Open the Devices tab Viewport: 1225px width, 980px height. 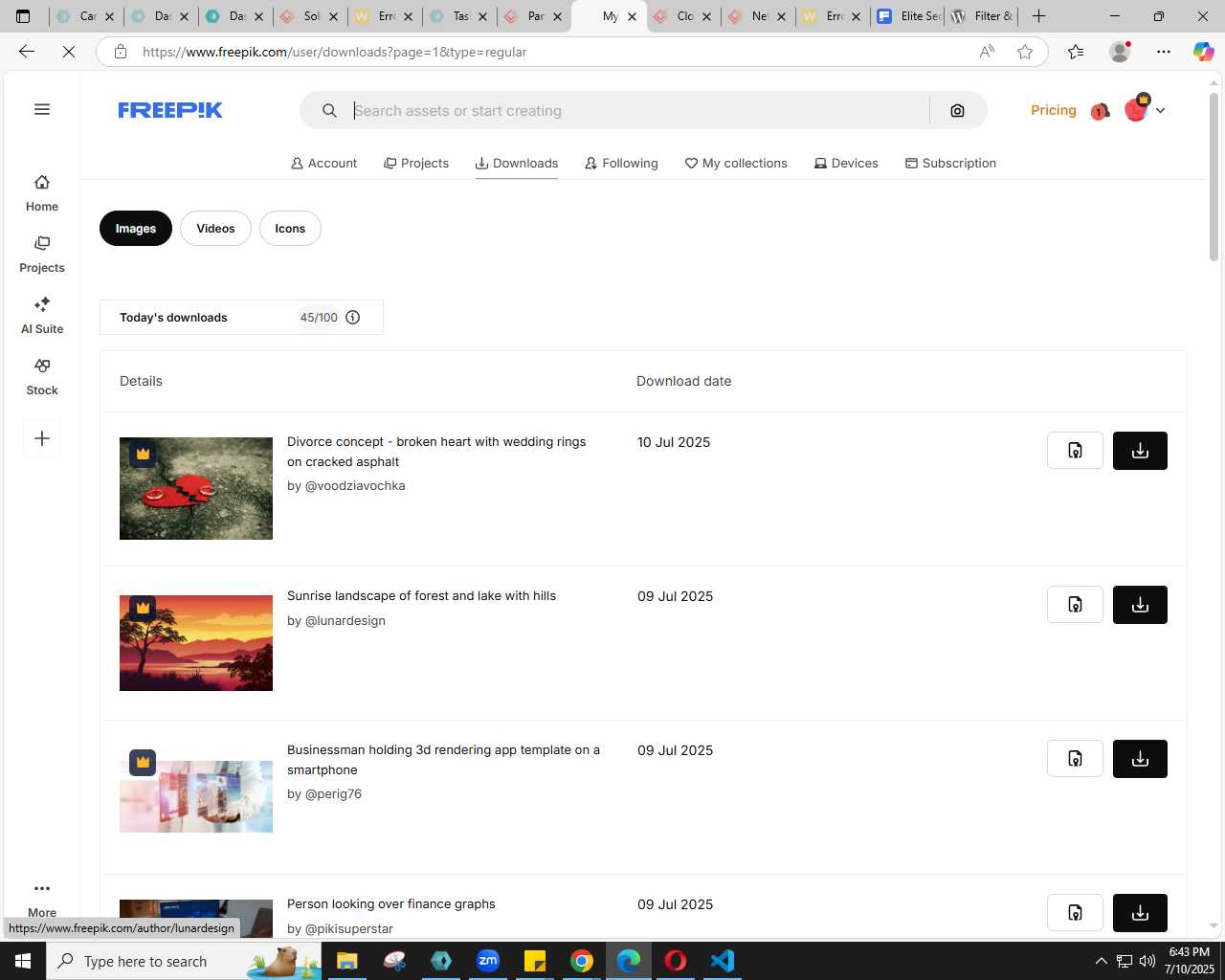846,164
